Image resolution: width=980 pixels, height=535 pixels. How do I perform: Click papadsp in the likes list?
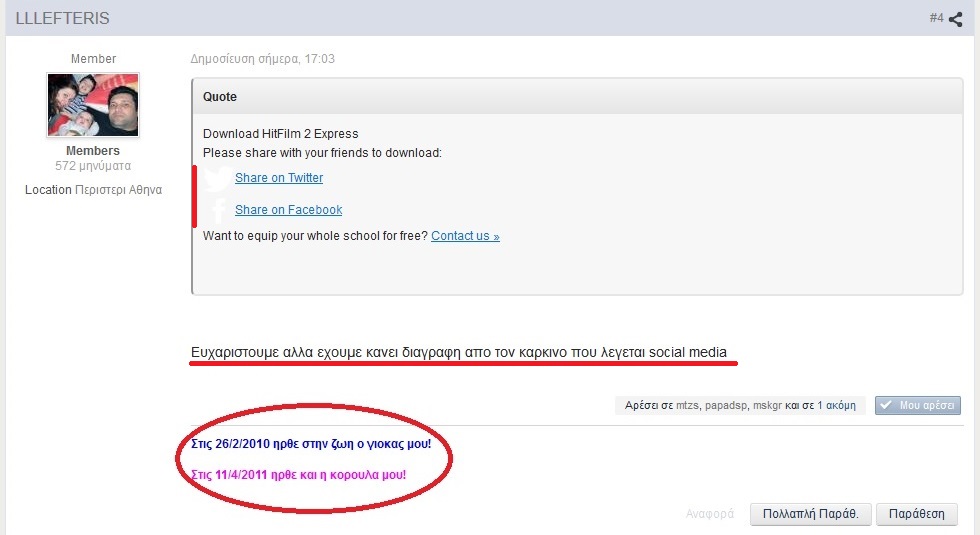(x=726, y=405)
